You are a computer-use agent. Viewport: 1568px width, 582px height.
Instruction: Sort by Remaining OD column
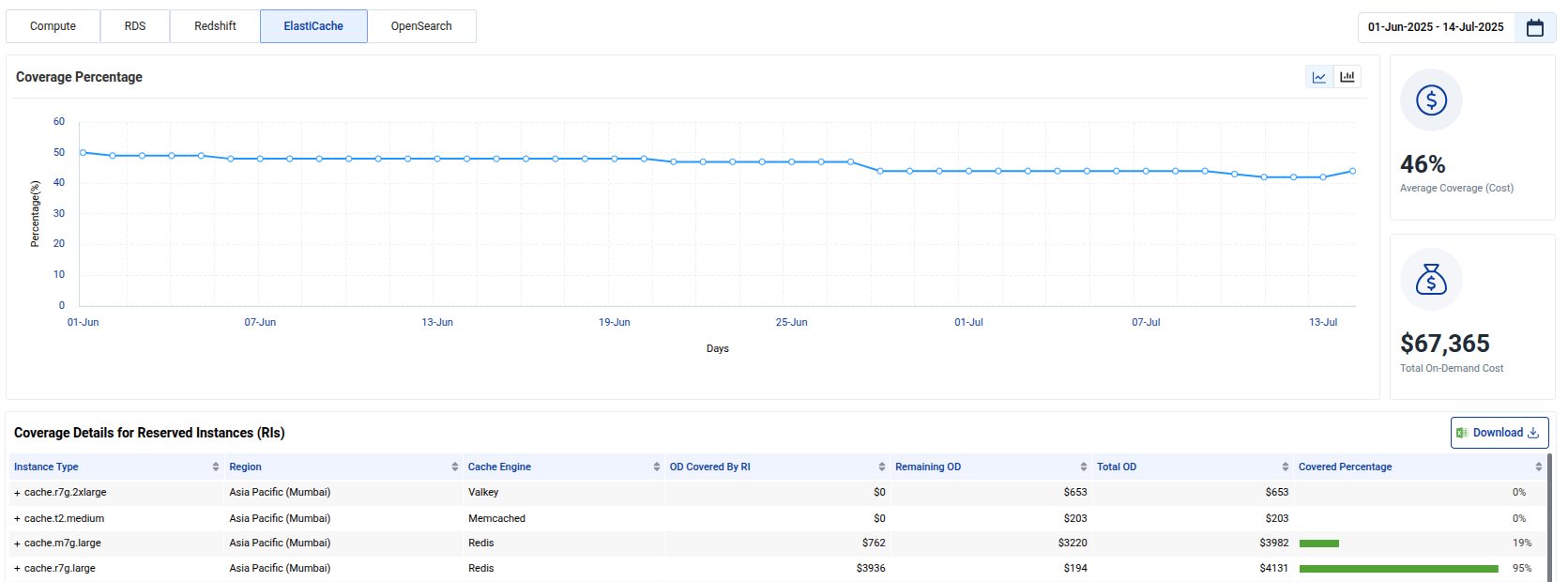coord(1084,467)
